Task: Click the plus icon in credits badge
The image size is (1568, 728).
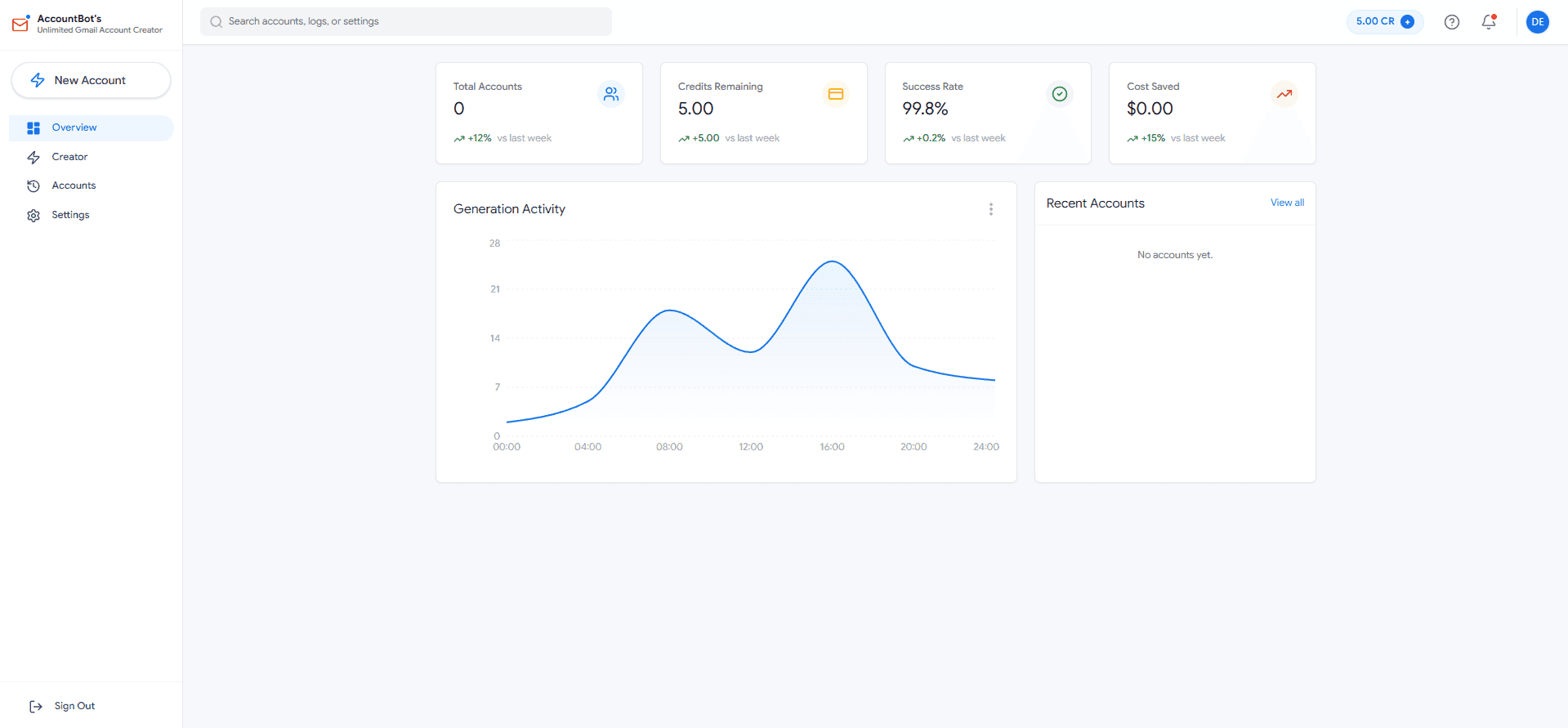Action: coord(1407,22)
